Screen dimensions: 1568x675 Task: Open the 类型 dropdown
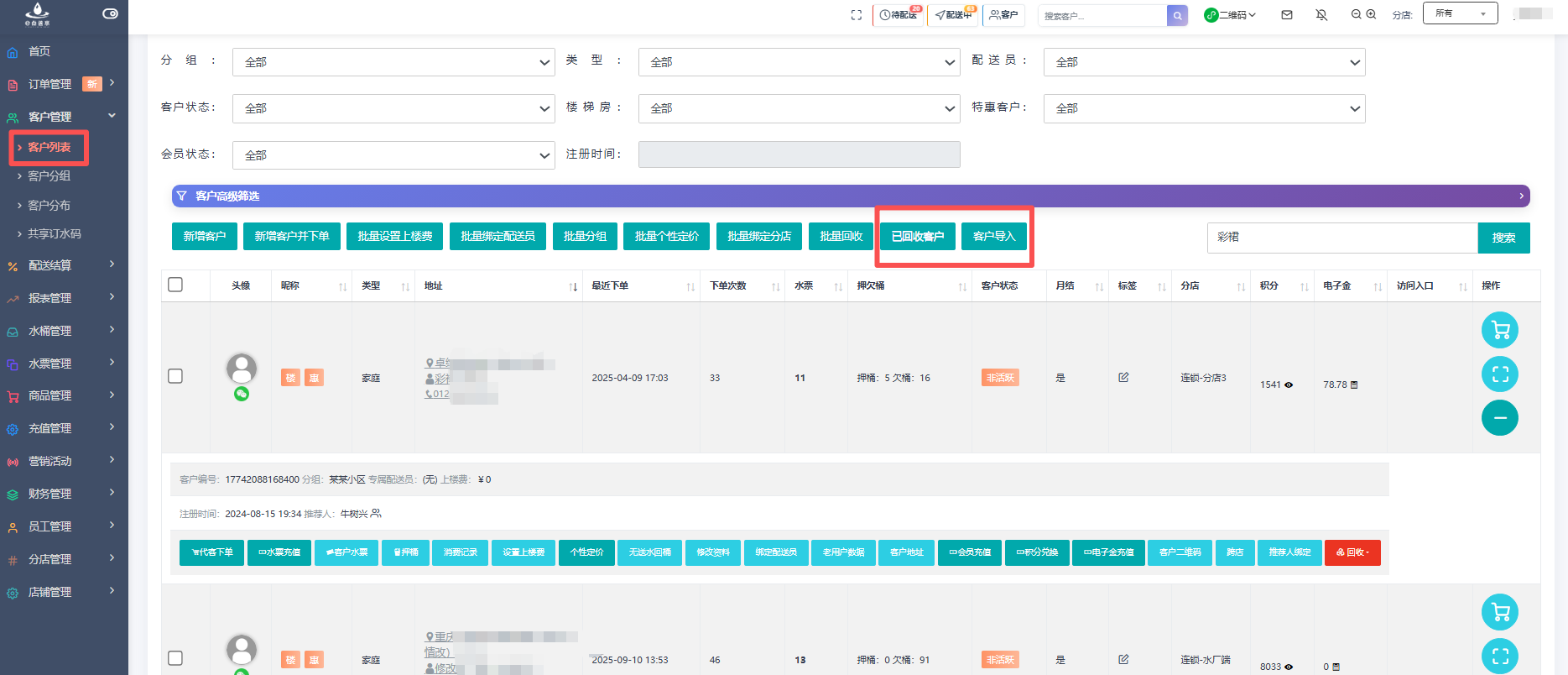800,62
